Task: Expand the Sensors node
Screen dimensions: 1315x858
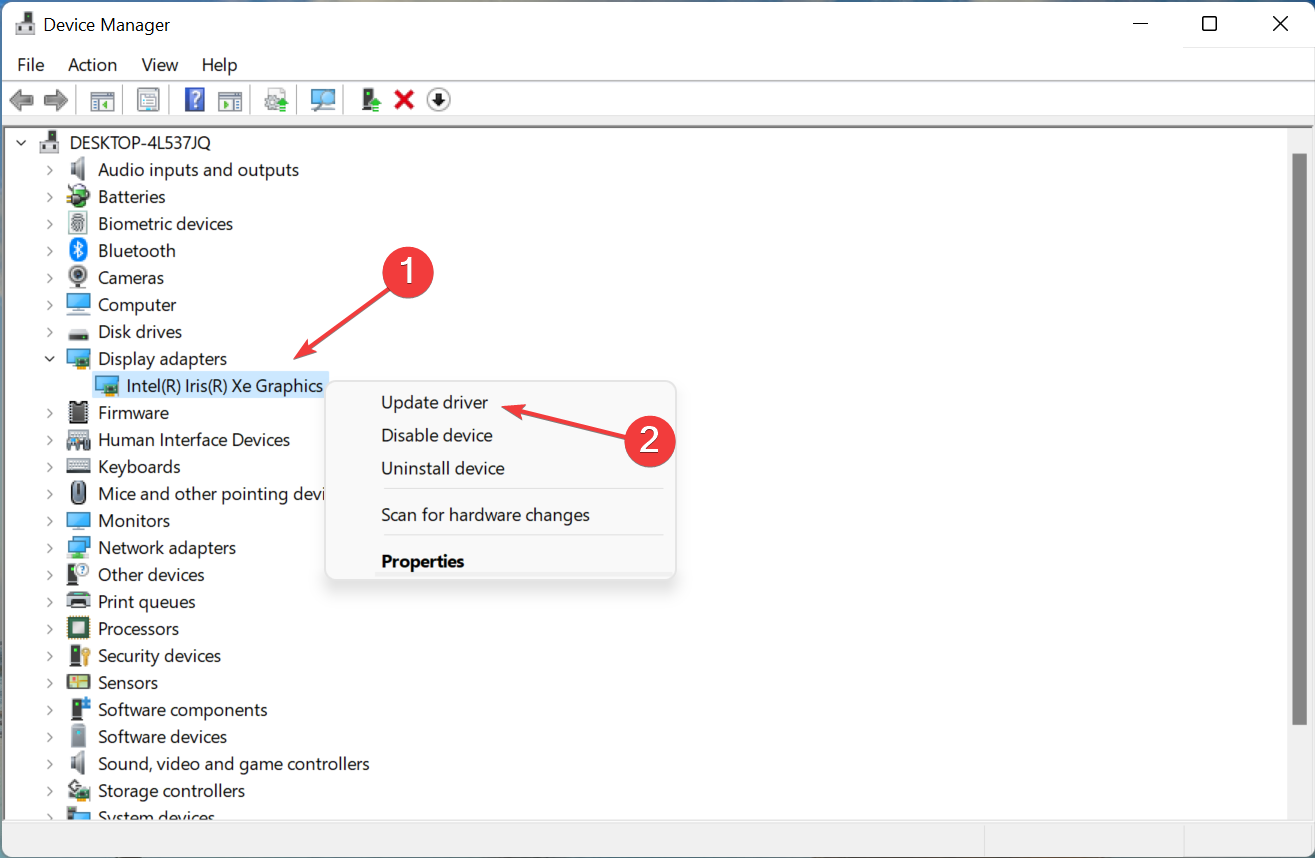Action: point(49,683)
